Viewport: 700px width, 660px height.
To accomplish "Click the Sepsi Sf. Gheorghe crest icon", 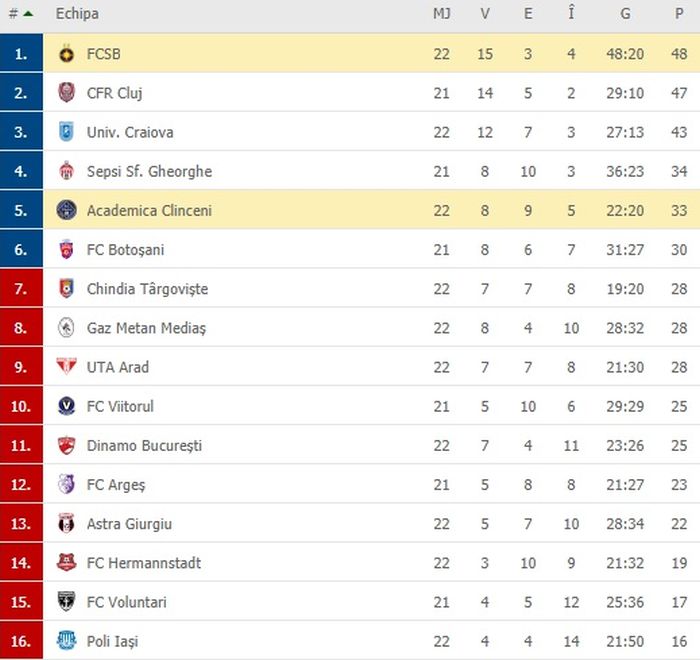I will pos(67,171).
